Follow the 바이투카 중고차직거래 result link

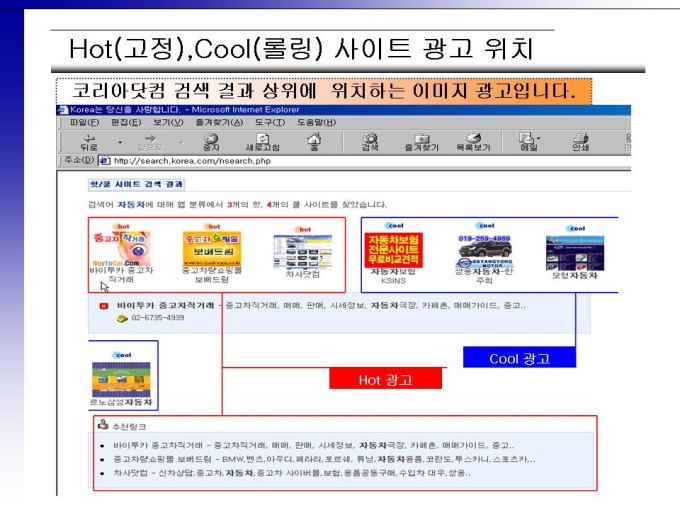[165, 305]
